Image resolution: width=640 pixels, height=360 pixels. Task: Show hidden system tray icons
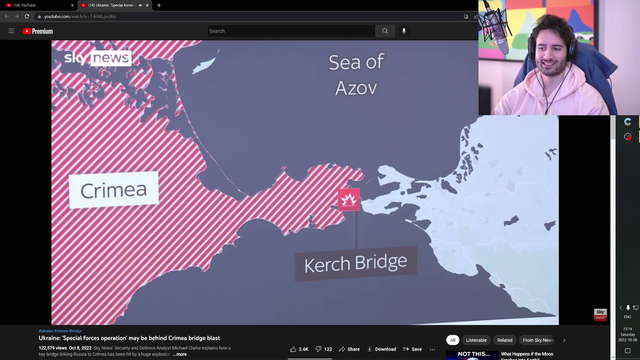(621, 308)
